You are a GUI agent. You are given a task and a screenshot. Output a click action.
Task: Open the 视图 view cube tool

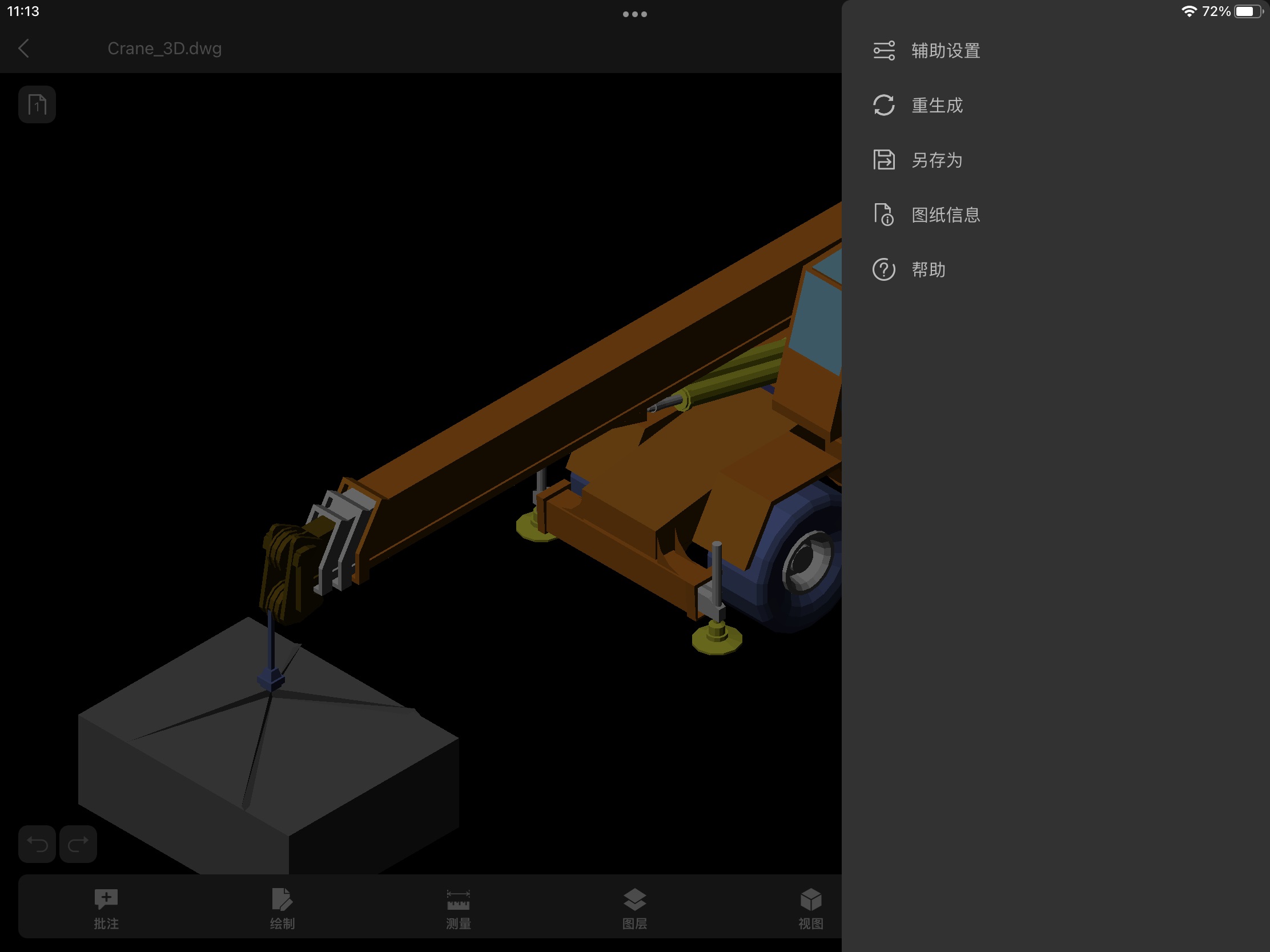[810, 907]
